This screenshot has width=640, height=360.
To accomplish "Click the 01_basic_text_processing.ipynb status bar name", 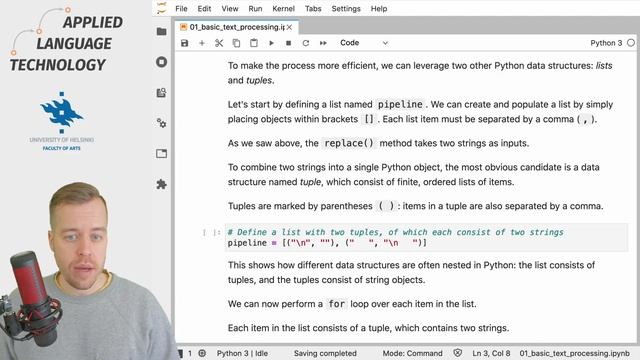I will (x=574, y=353).
